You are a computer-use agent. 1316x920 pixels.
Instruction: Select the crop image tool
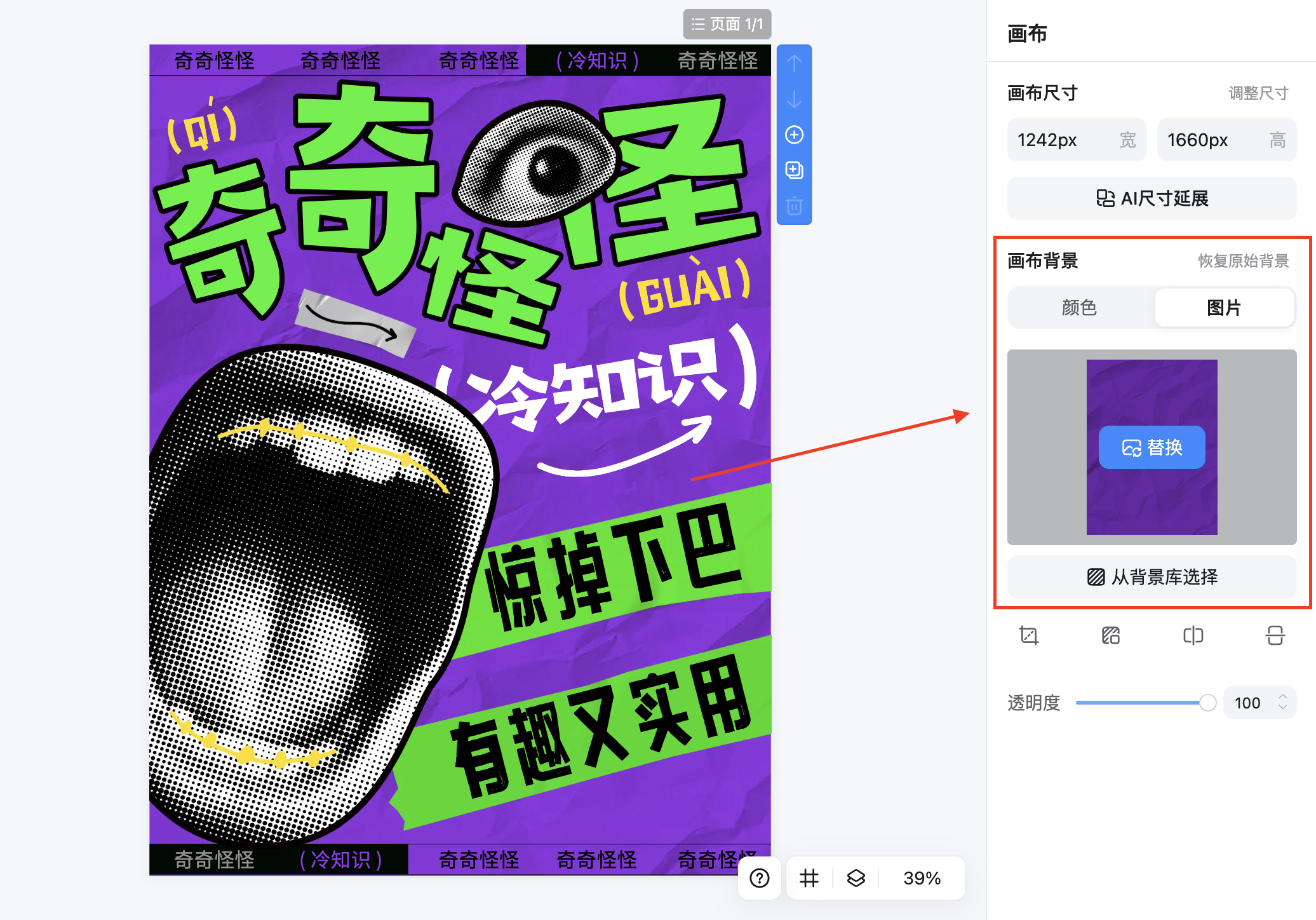[x=1028, y=635]
